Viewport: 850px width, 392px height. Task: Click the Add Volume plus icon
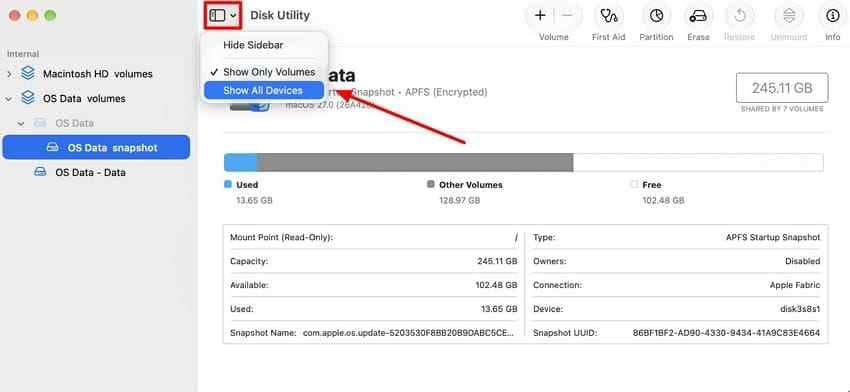pos(540,16)
